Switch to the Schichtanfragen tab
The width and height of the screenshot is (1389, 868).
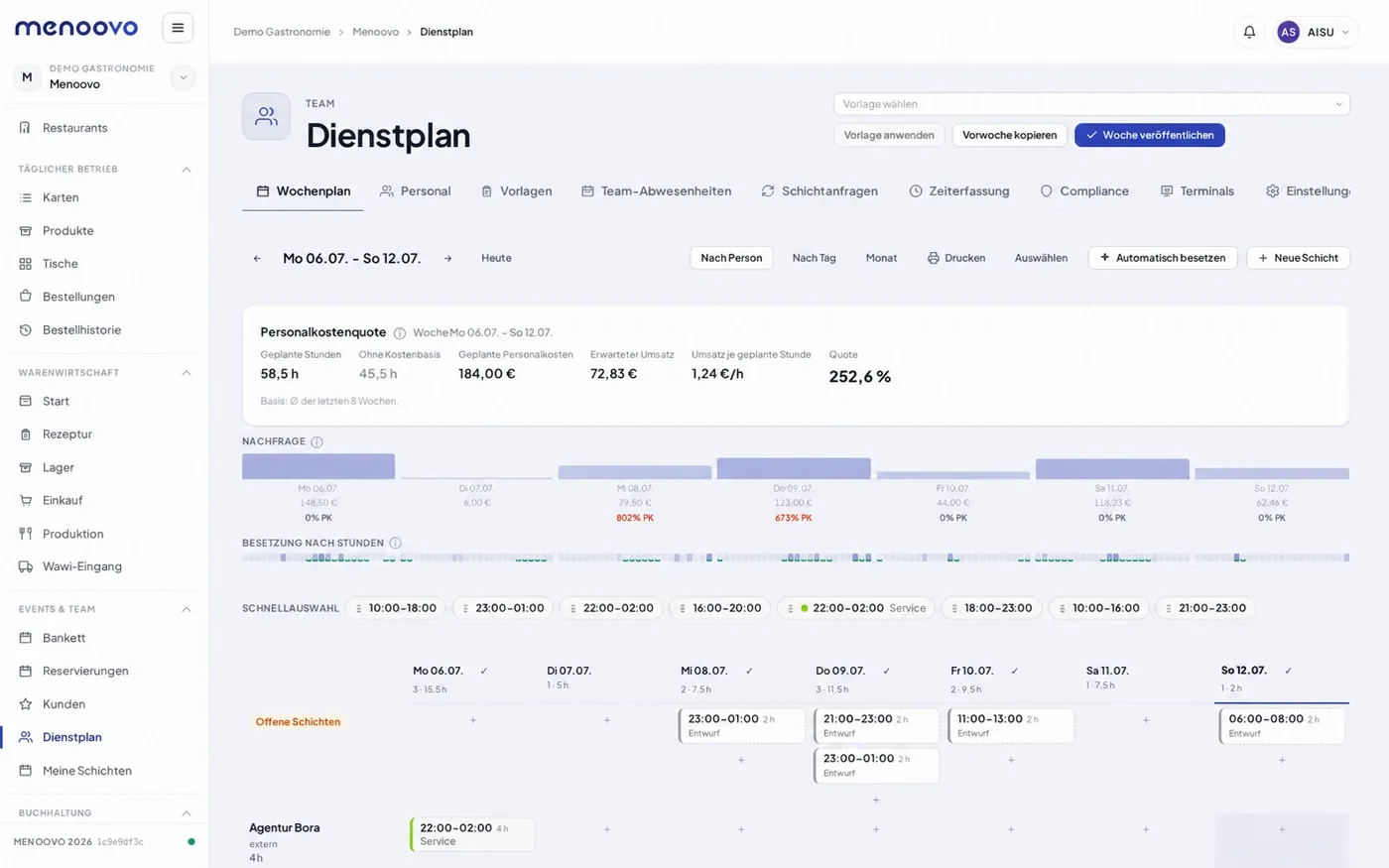tap(820, 191)
